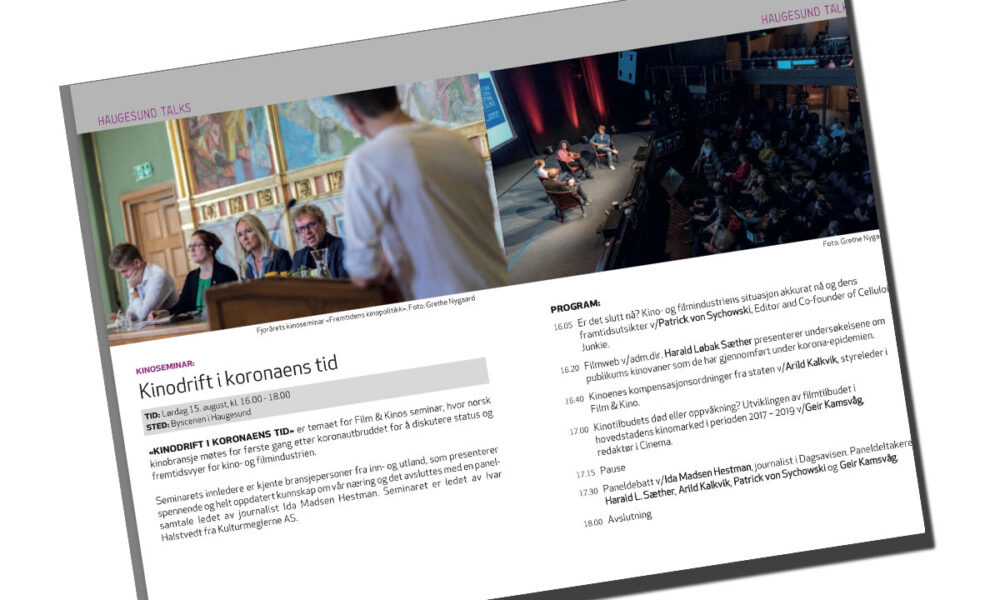Click the 'Halstvedt fra Kulturmeglerne AS' line
This screenshot has height=600, width=1000.
(228, 528)
